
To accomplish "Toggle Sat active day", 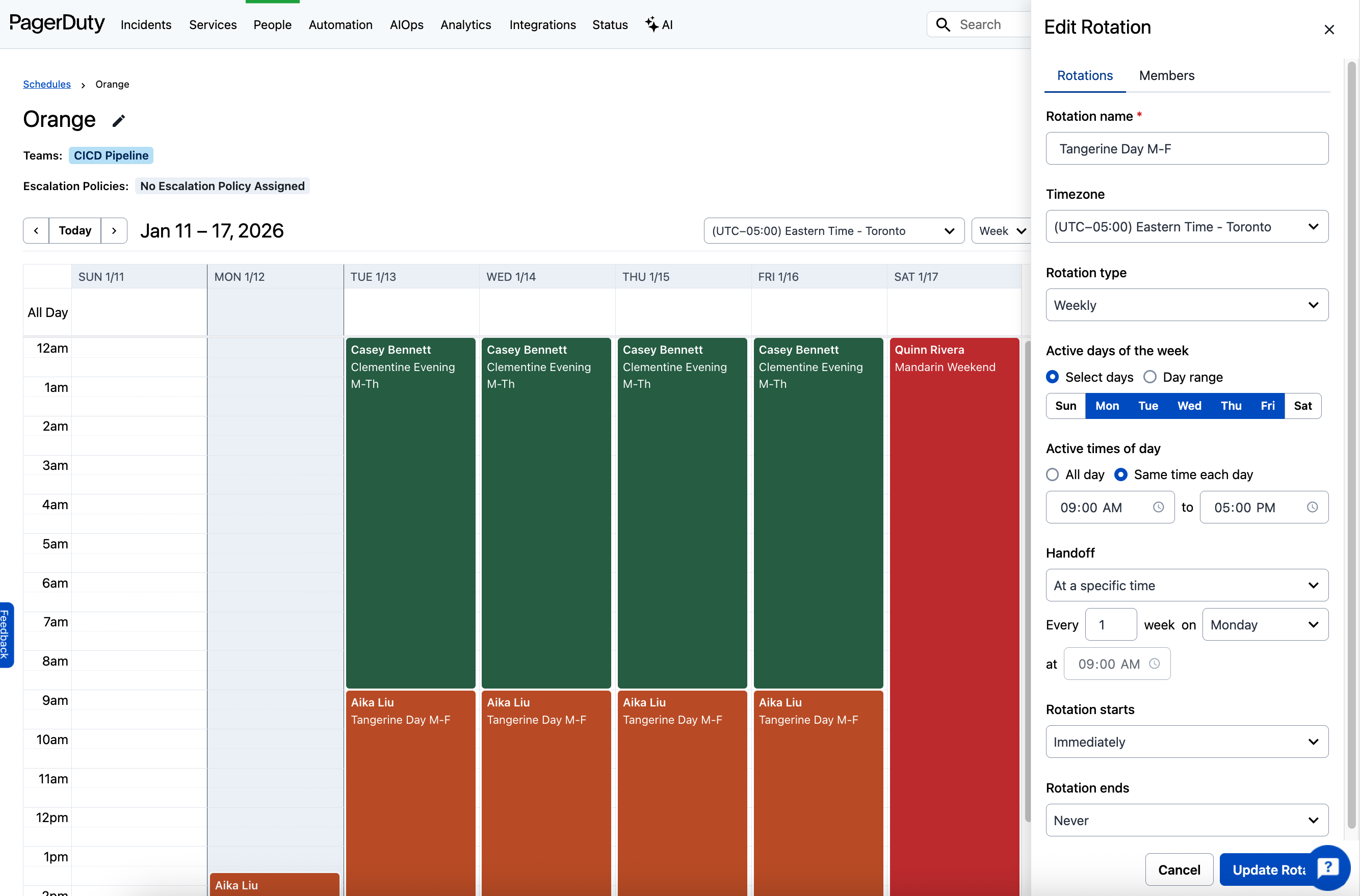I will click(x=1303, y=406).
